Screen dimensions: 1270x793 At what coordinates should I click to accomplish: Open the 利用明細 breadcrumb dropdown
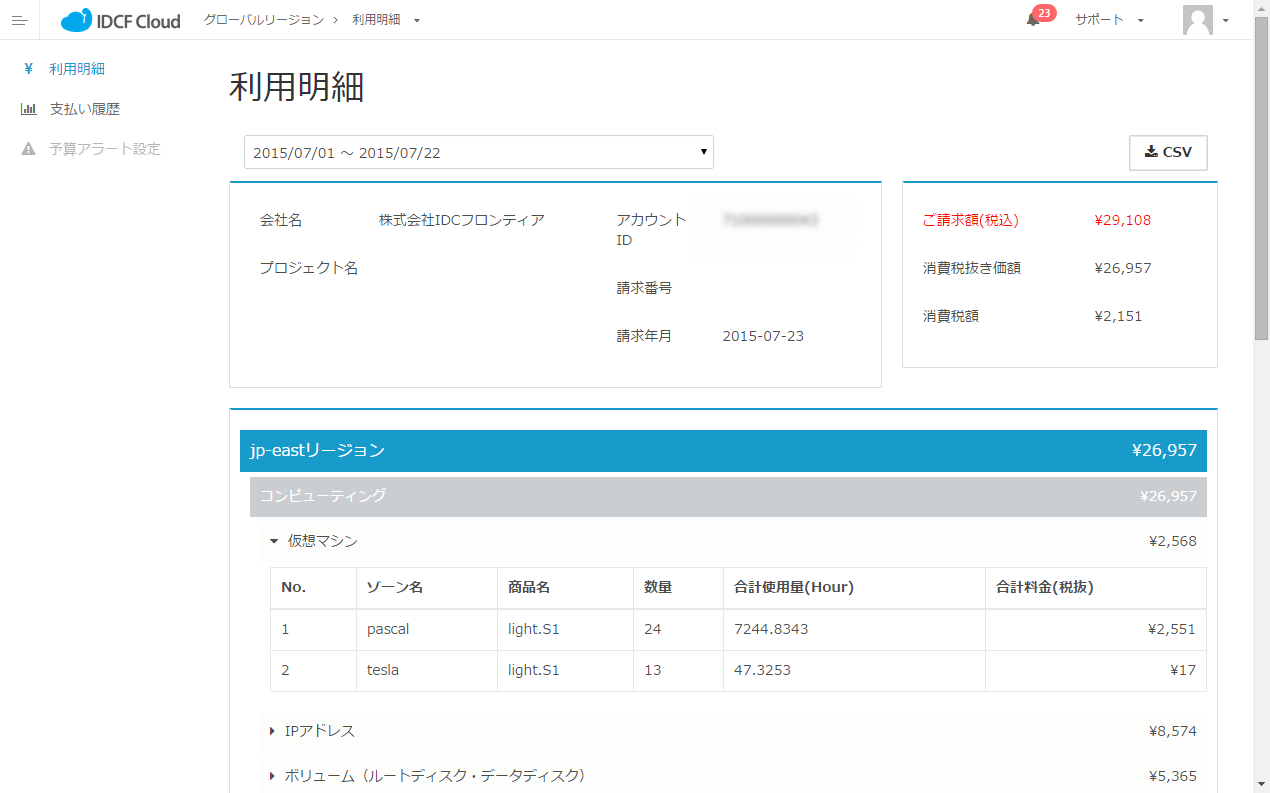[386, 20]
